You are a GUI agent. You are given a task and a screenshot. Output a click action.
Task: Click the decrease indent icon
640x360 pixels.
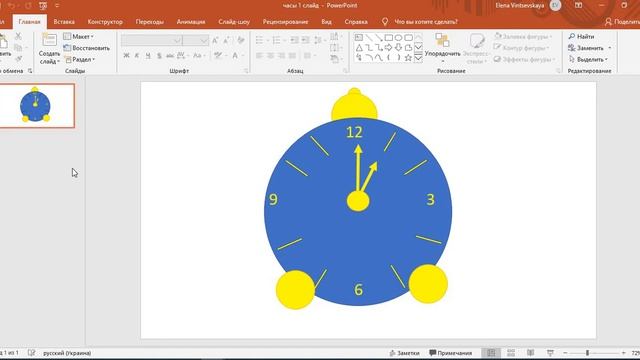coord(294,40)
